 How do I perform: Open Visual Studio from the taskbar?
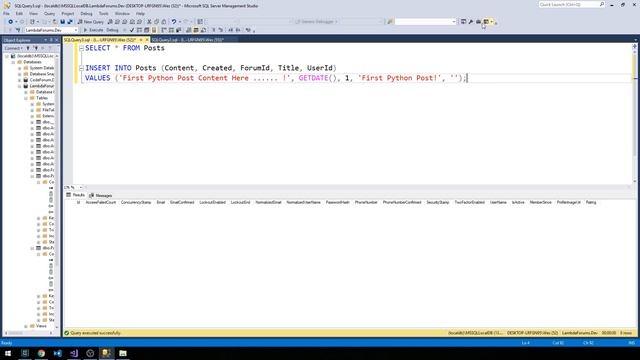74,353
